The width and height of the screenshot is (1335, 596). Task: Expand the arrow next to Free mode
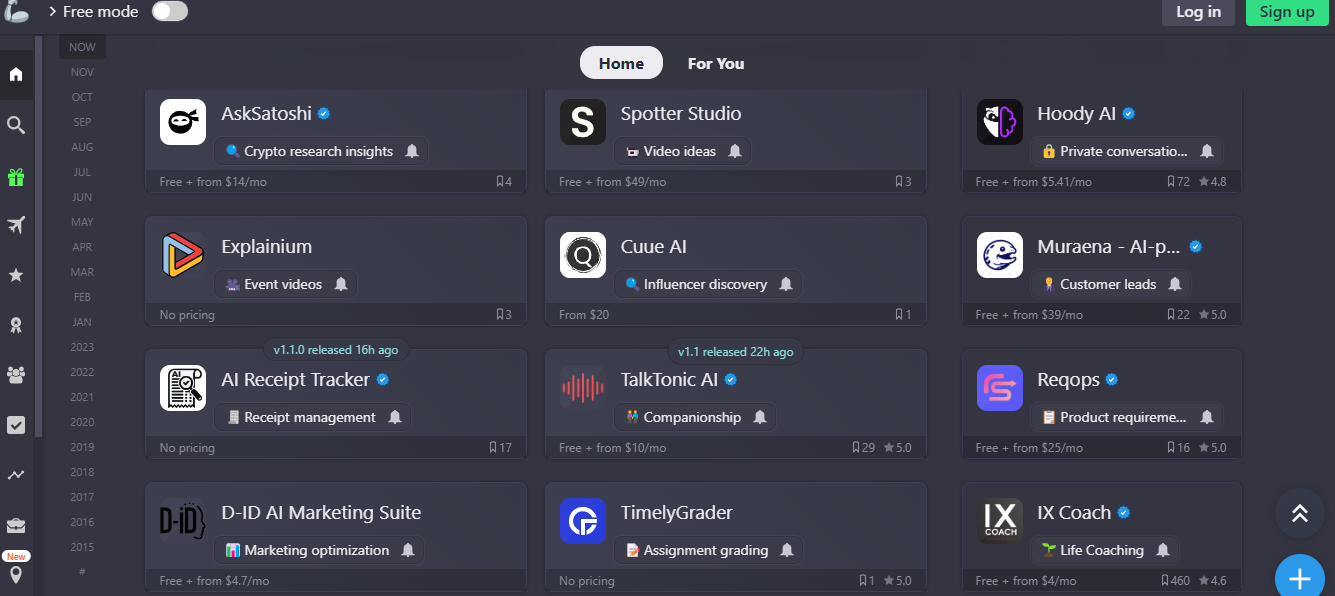52,12
